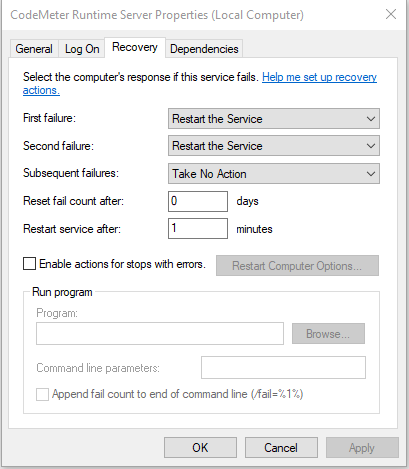Image resolution: width=409 pixels, height=469 pixels.
Task: Open the Subsequent failures dropdown
Action: click(274, 174)
